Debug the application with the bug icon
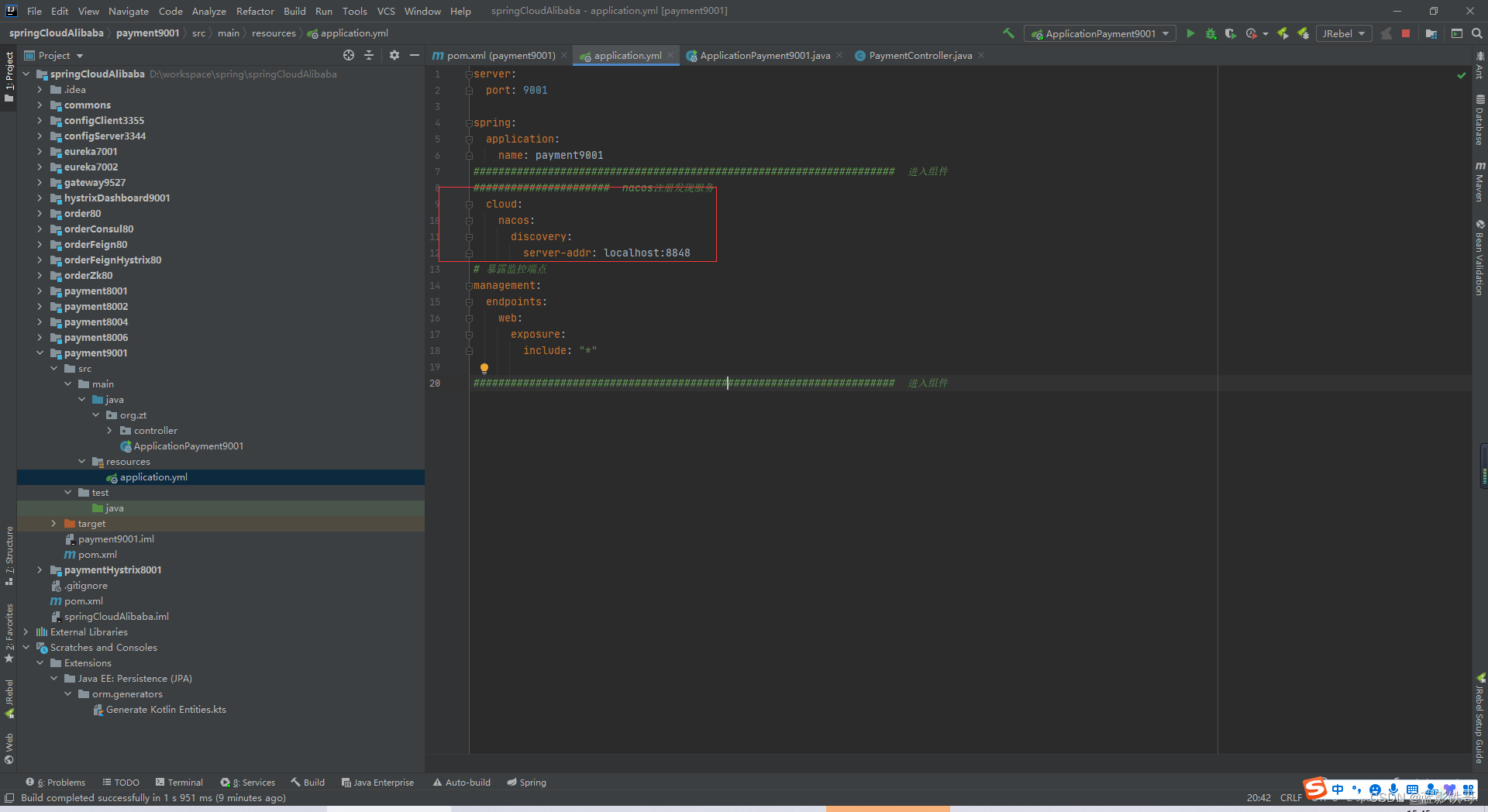 (x=1211, y=33)
